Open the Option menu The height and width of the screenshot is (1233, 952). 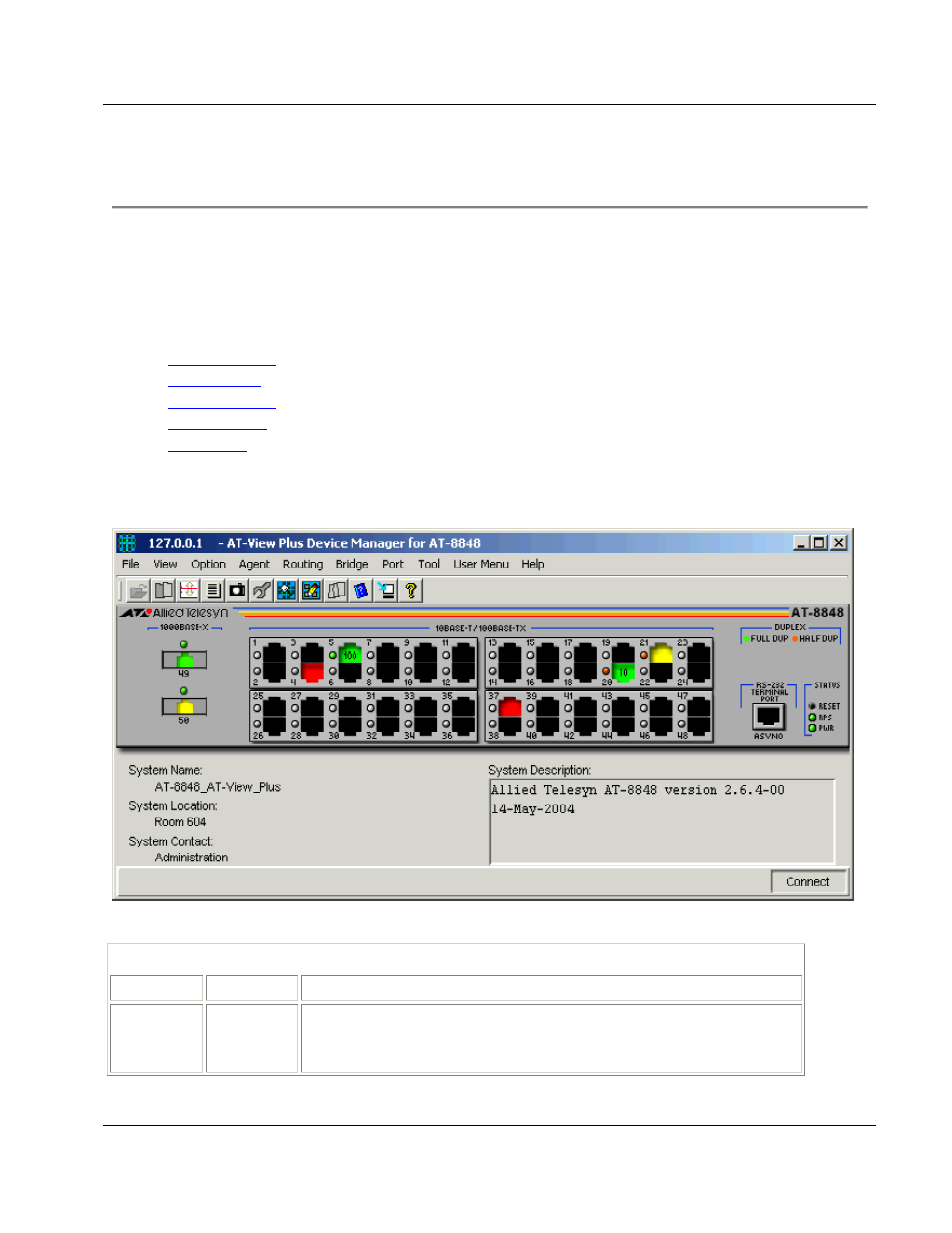pyautogui.click(x=208, y=564)
